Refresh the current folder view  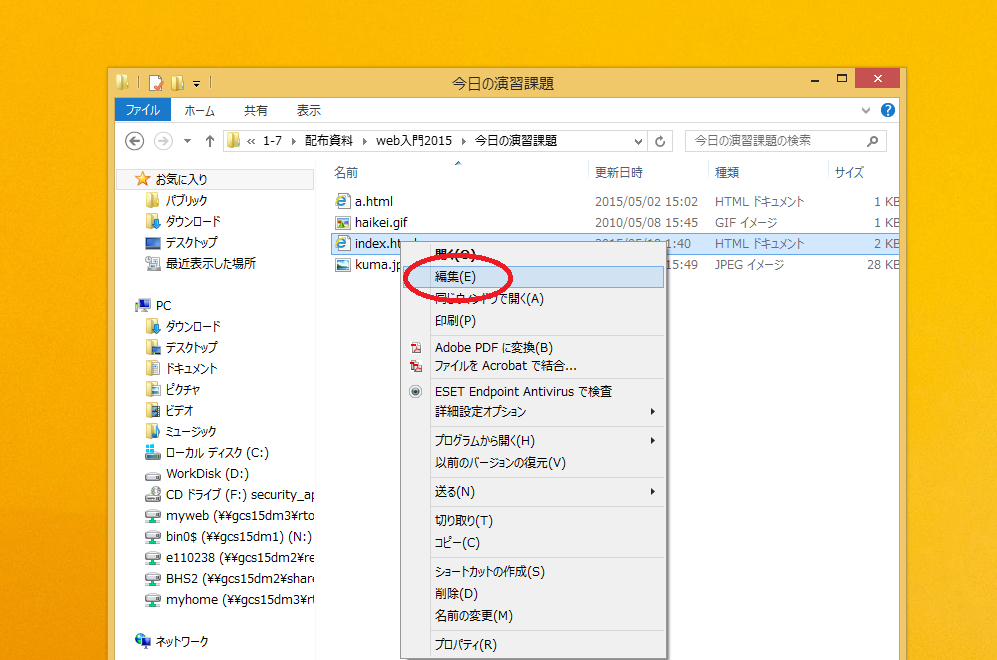660,141
